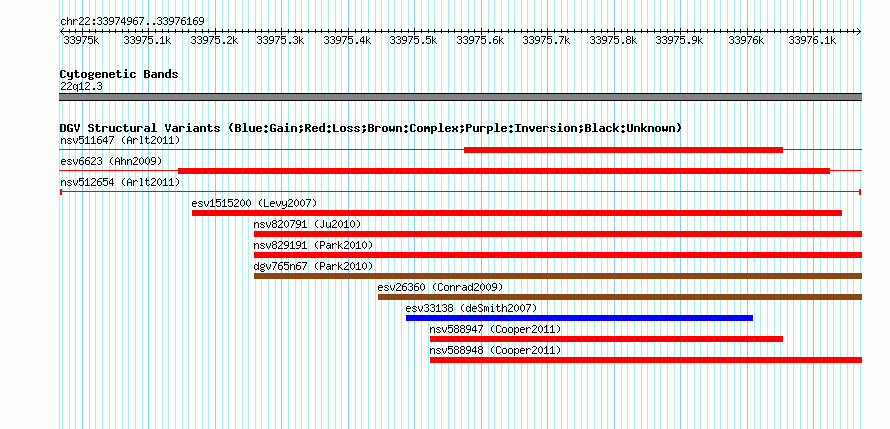Click the 33975.9k ruler tick label
This screenshot has height=429, width=890.
679,41
